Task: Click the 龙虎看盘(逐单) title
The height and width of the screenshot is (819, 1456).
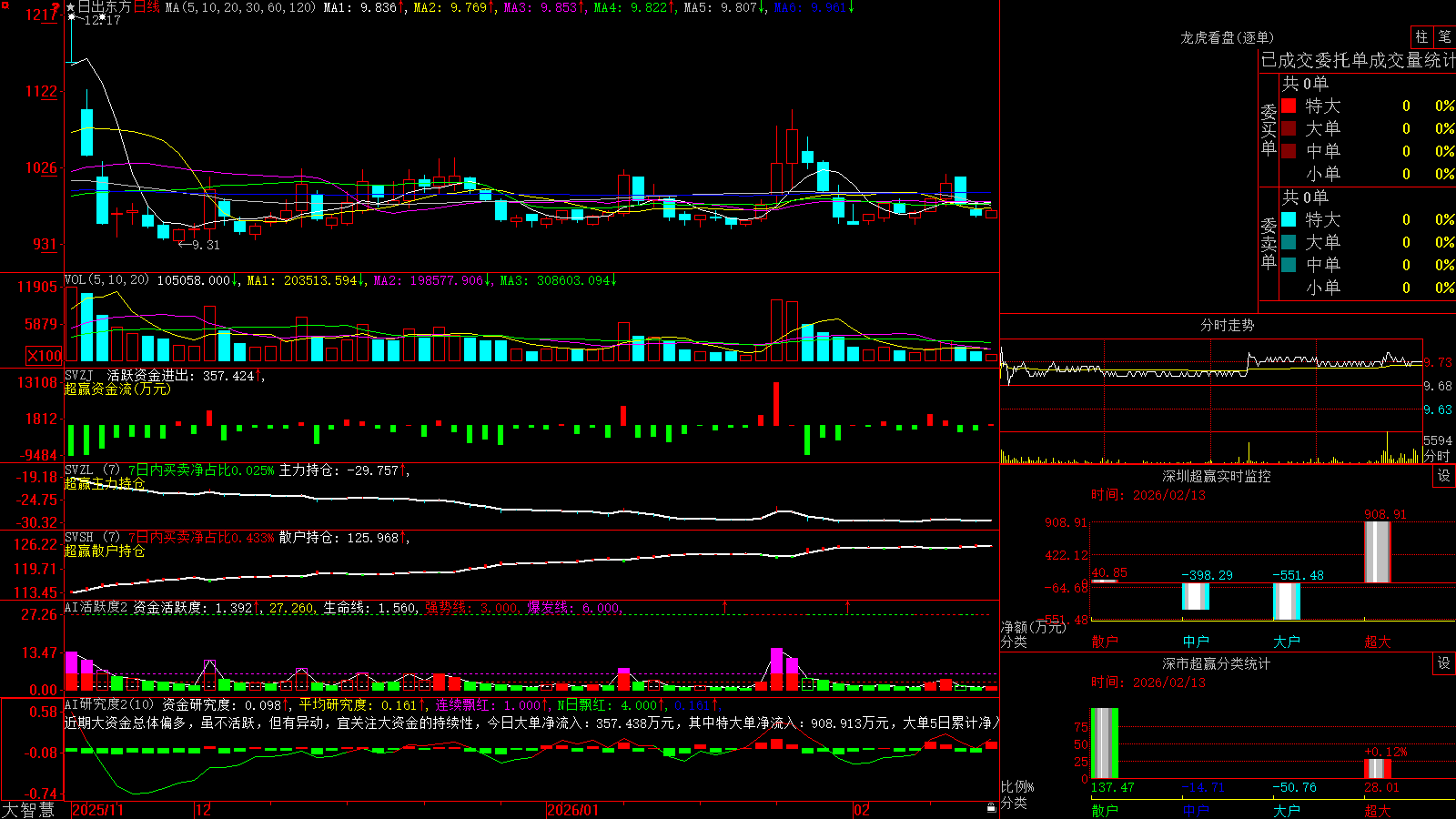Action: [x=1227, y=37]
